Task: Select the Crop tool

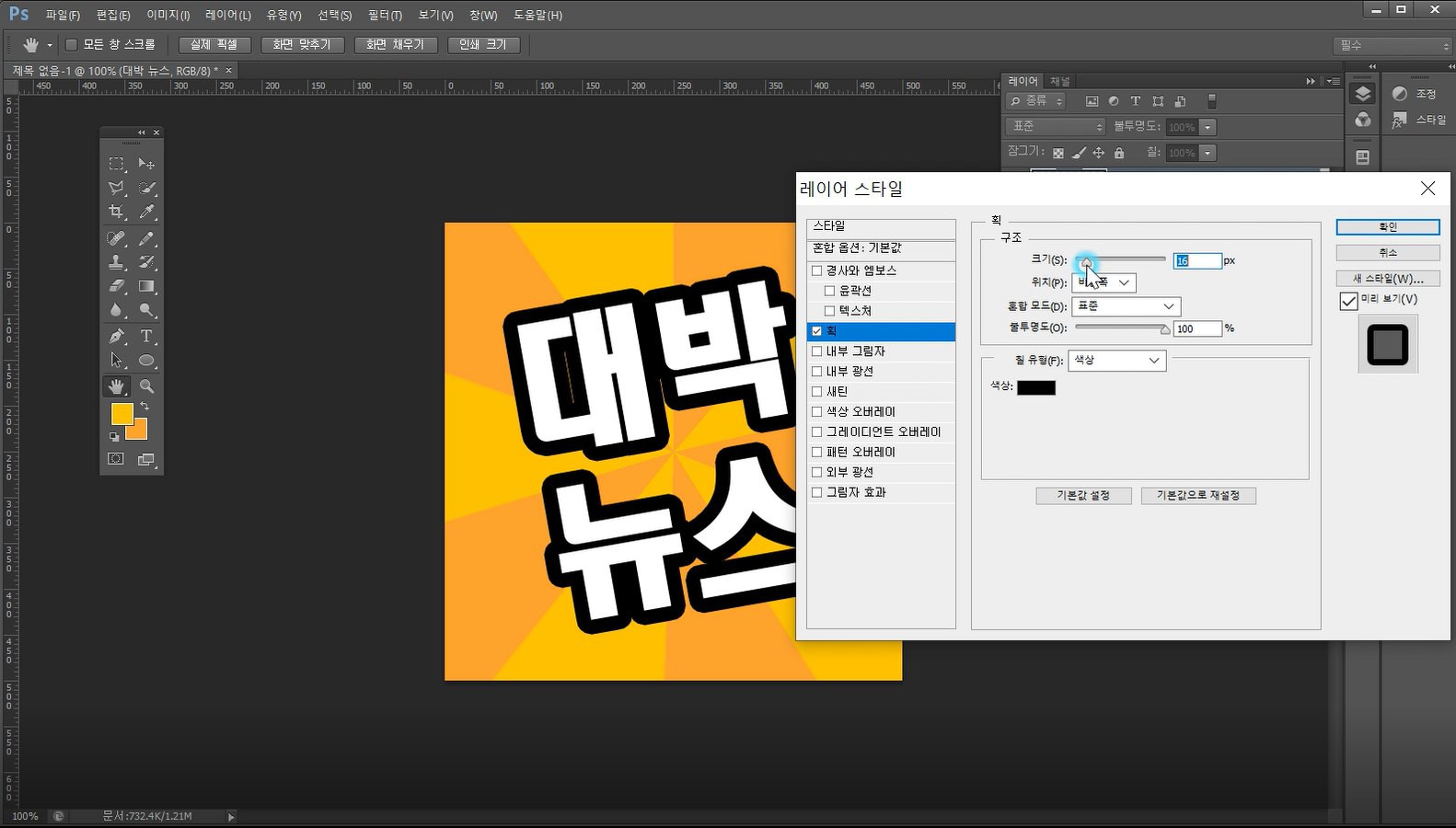Action: [116, 212]
